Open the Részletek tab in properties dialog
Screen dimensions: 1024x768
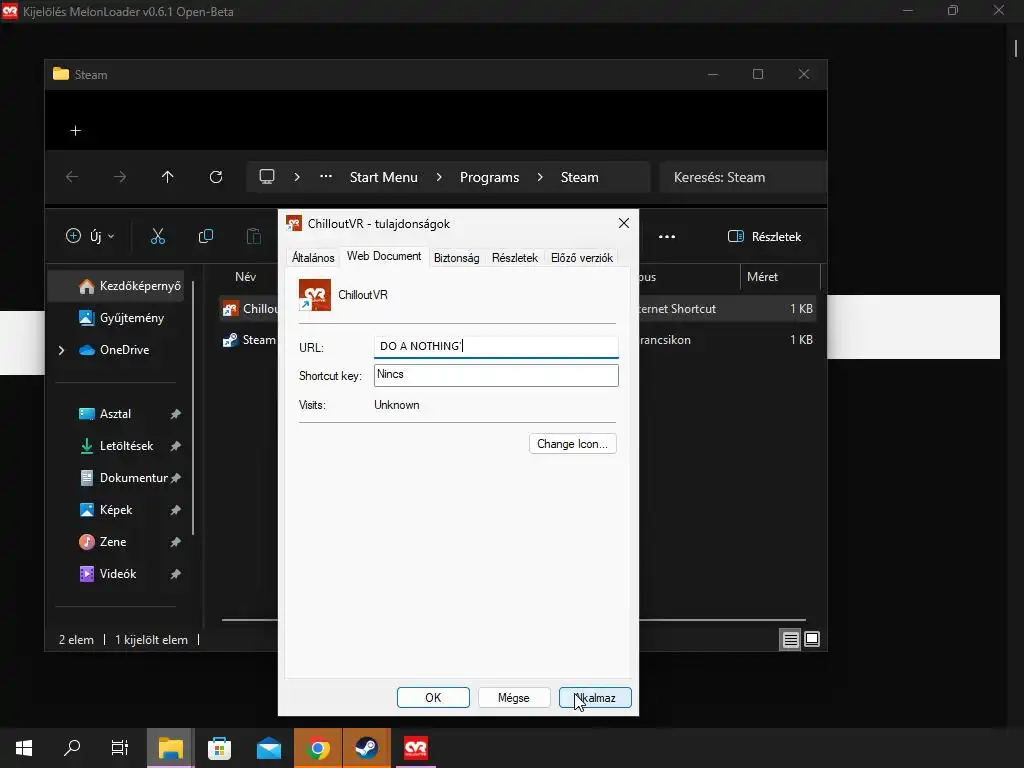tap(515, 257)
